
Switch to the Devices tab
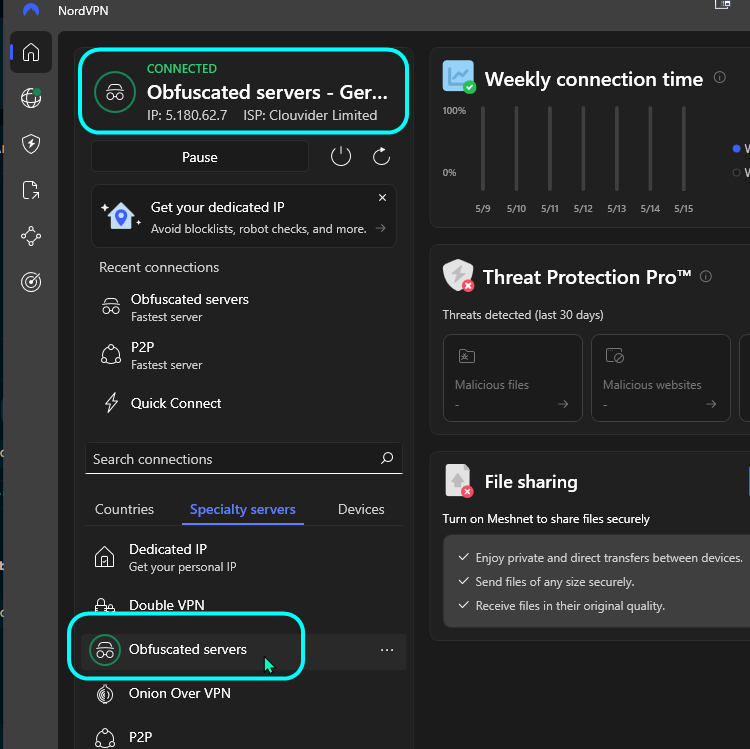tap(361, 509)
